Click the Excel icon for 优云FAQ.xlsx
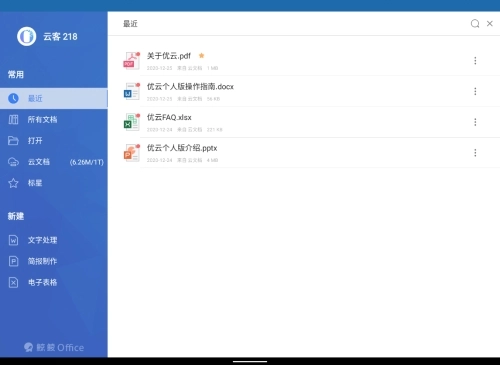Screen dimensions: 500x365 tap(132, 122)
